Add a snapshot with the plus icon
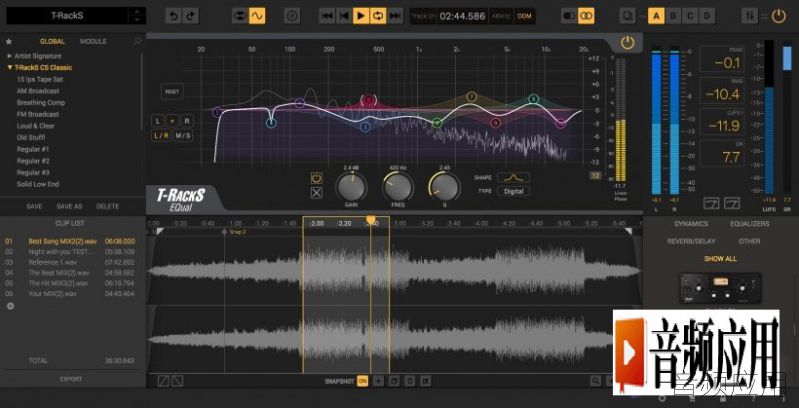Viewport: 799px width, 408px height. pos(378,381)
